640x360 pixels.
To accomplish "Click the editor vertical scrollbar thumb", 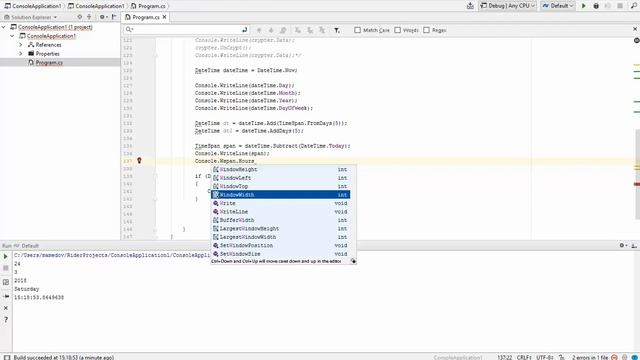I will 637,173.
